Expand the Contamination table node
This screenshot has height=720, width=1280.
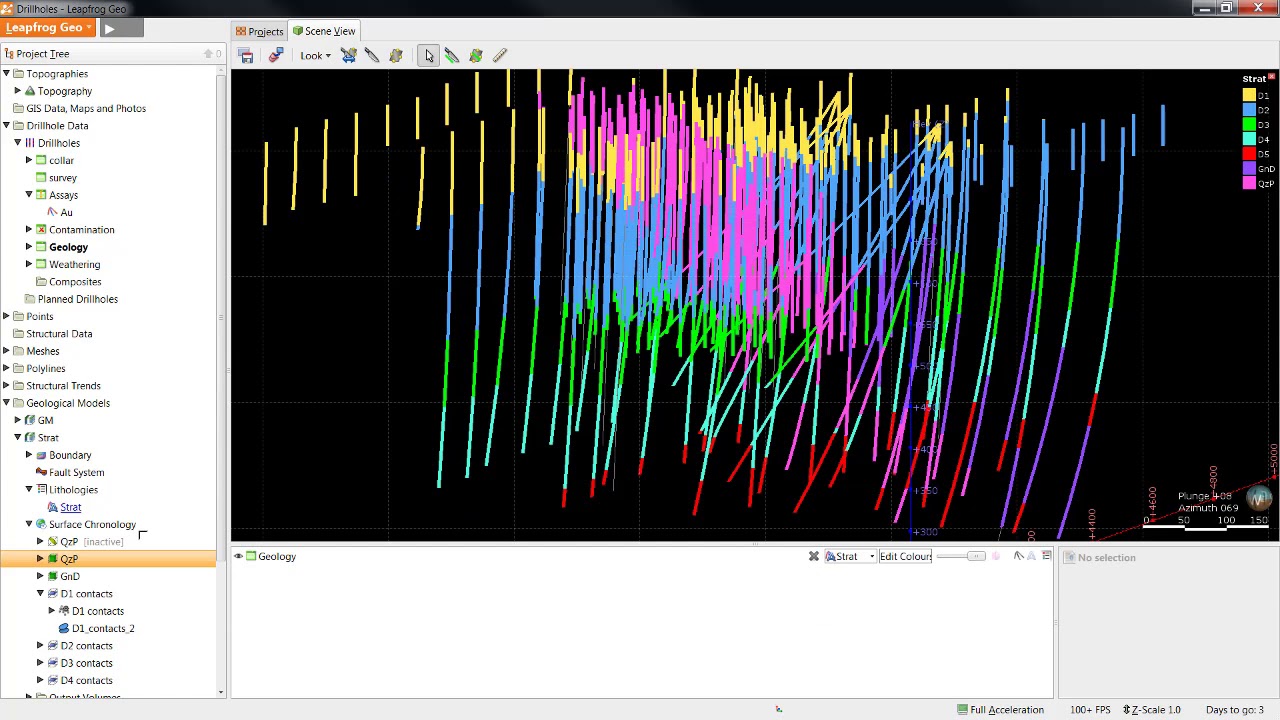(29, 230)
